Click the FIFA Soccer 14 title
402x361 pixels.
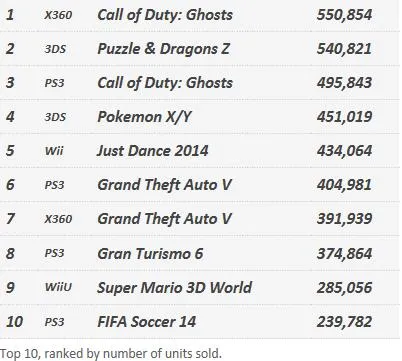(x=147, y=322)
